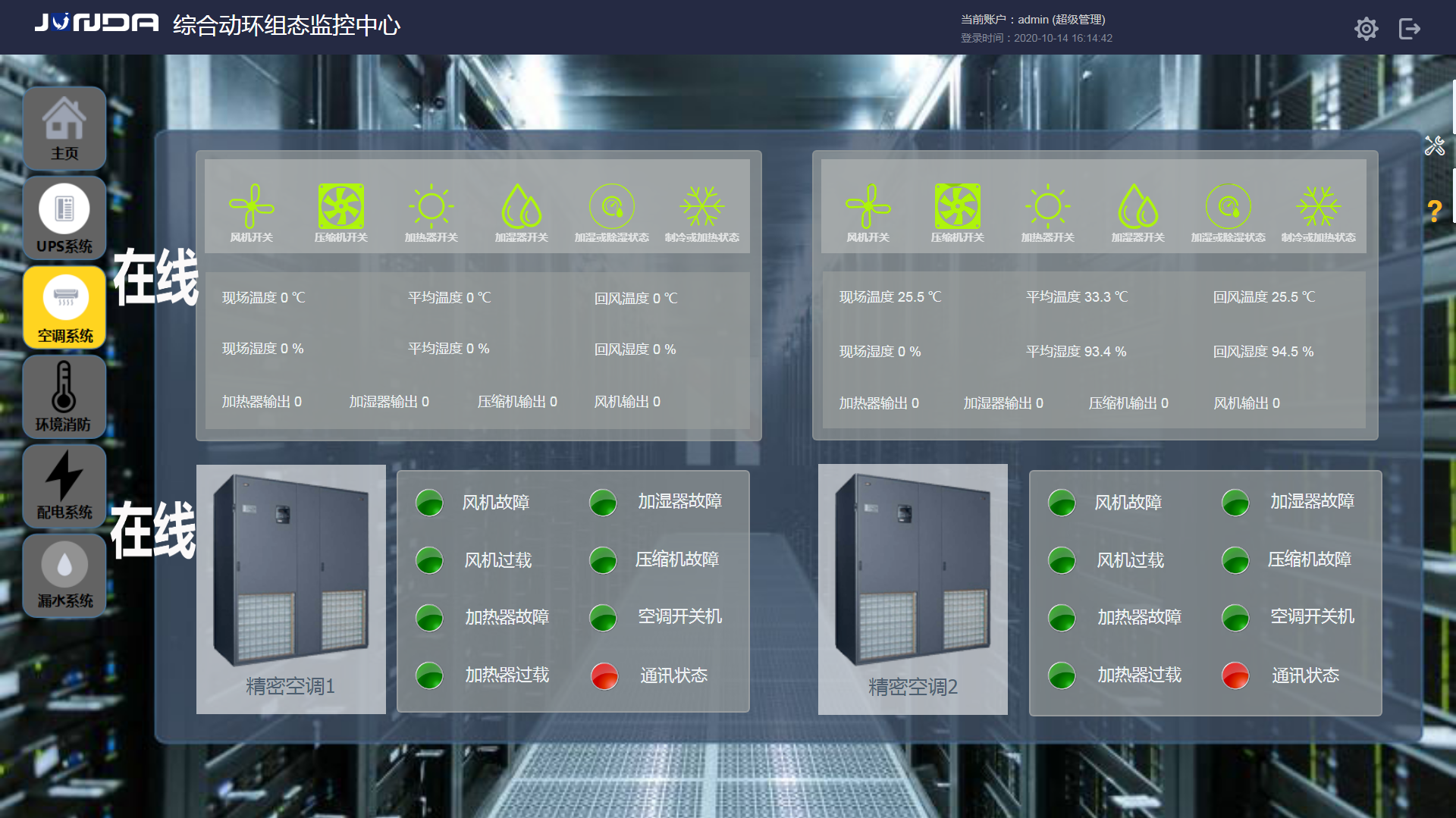
Task: Select the 精密空调1 unit image
Action: [291, 589]
